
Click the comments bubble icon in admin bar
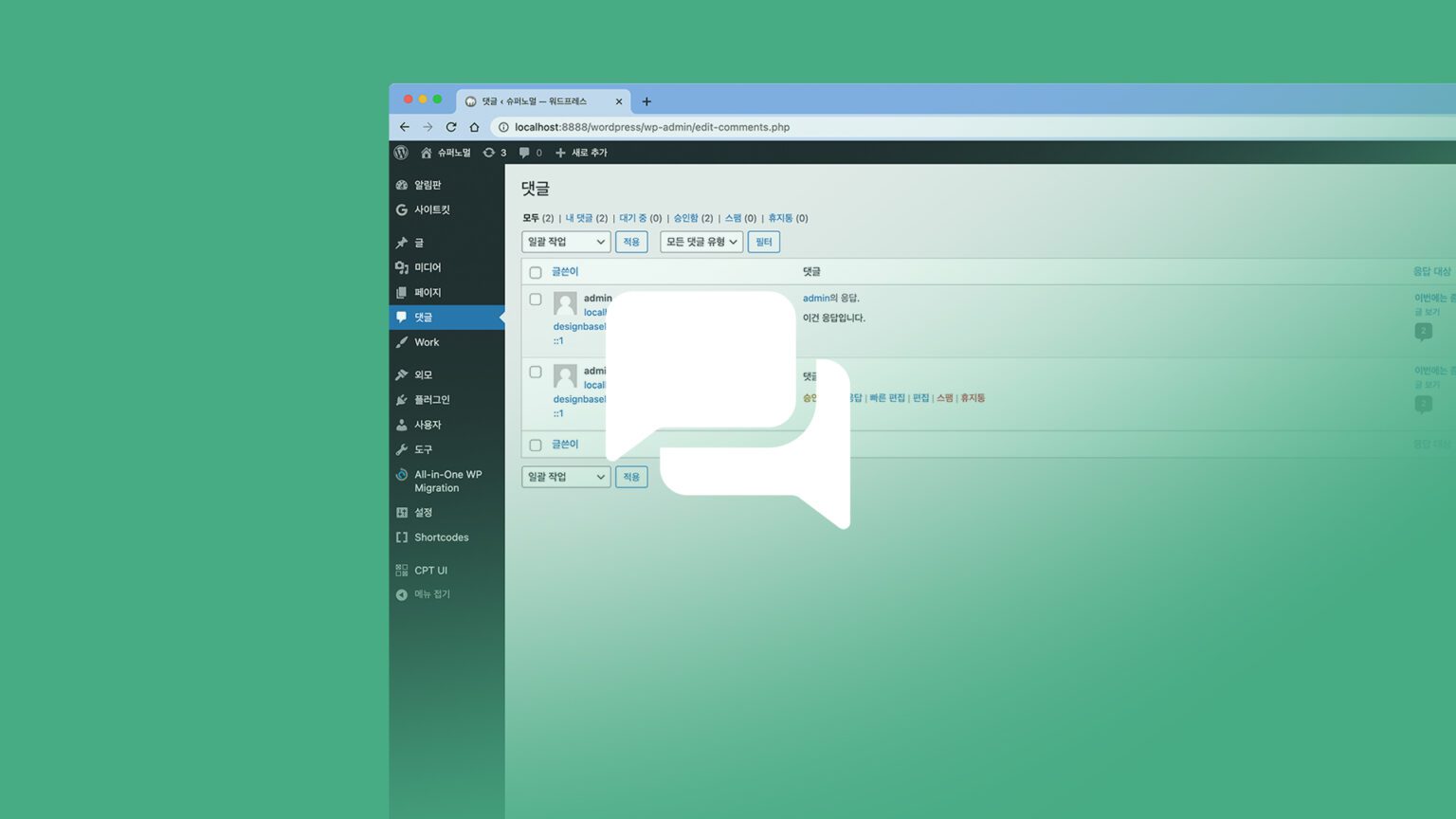point(524,153)
